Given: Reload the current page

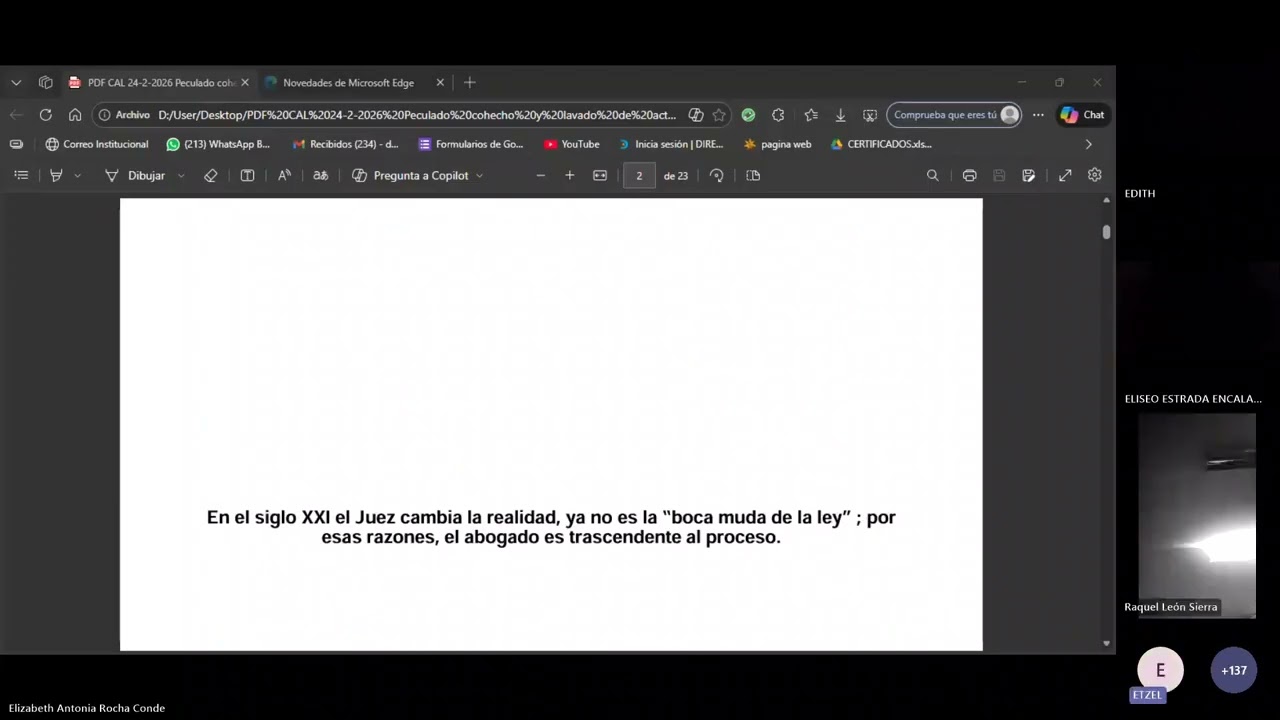Looking at the screenshot, I should tap(45, 115).
